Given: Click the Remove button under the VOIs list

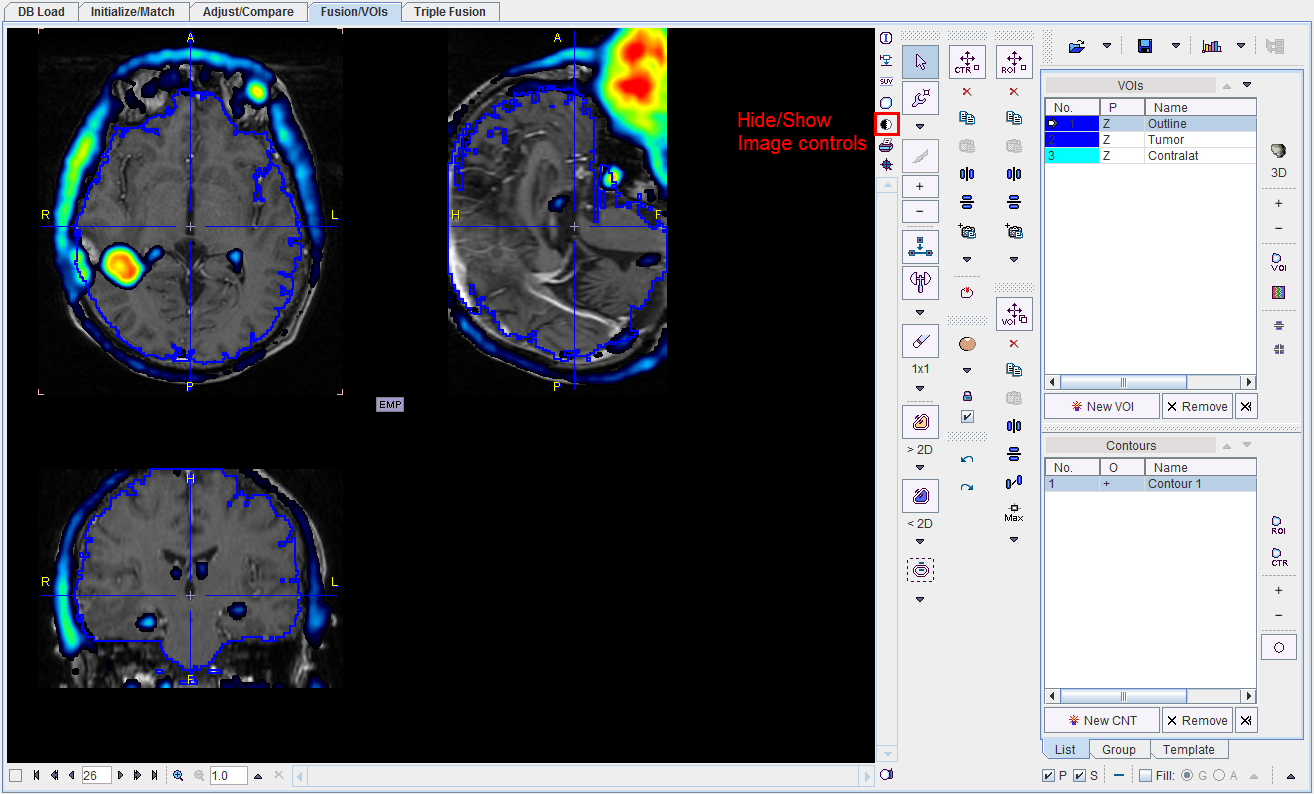Looking at the screenshot, I should (x=1197, y=406).
